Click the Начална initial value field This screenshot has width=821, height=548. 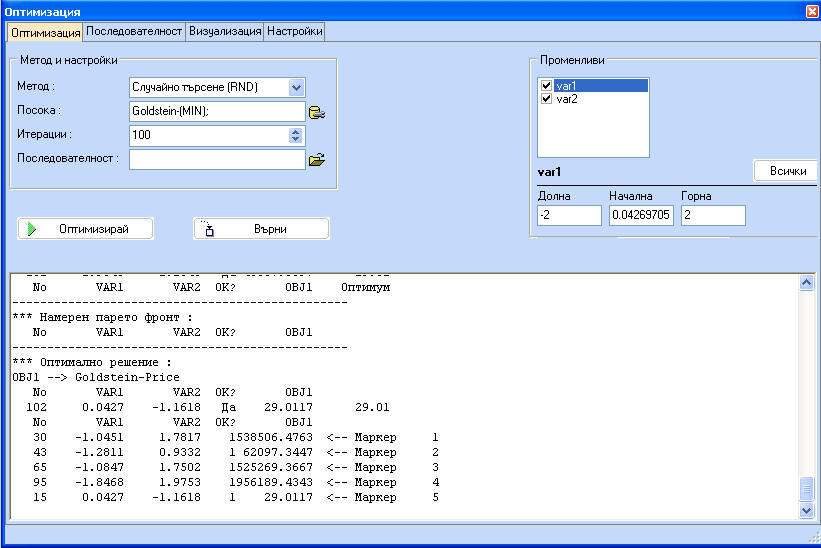tap(641, 216)
